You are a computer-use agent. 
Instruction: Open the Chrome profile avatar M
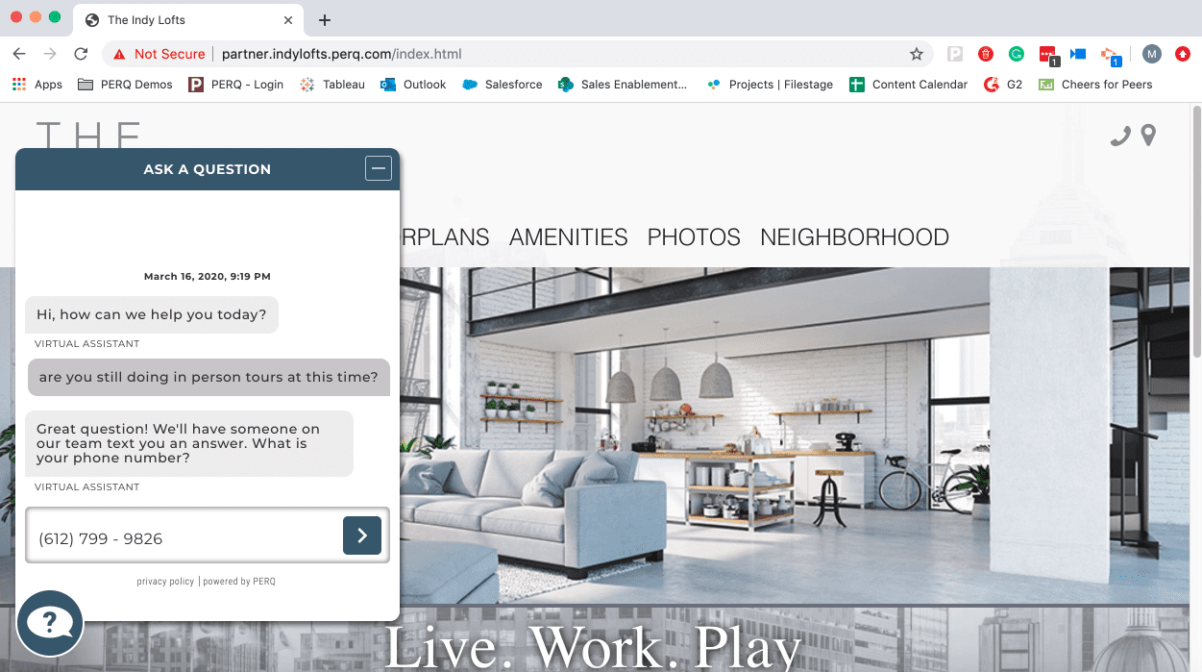(x=1152, y=54)
